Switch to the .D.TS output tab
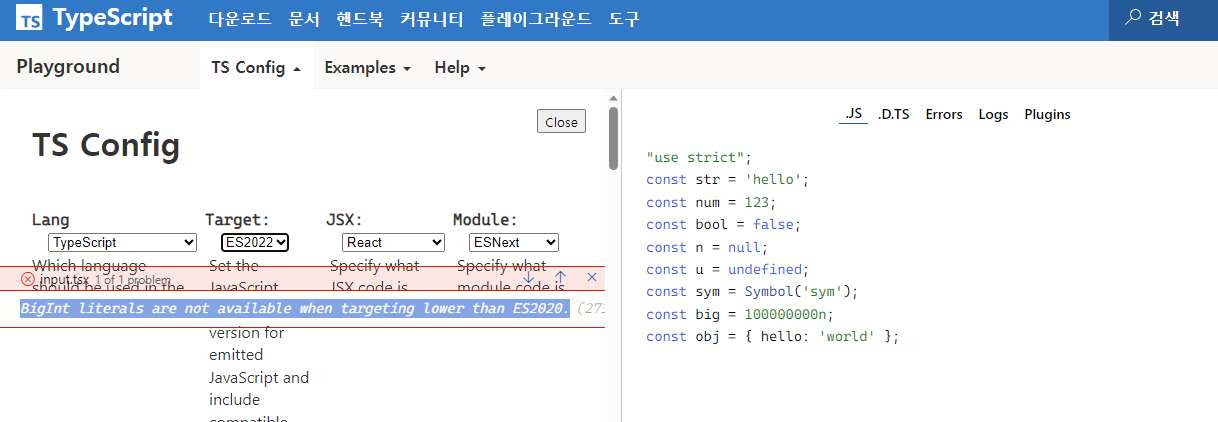 click(893, 114)
